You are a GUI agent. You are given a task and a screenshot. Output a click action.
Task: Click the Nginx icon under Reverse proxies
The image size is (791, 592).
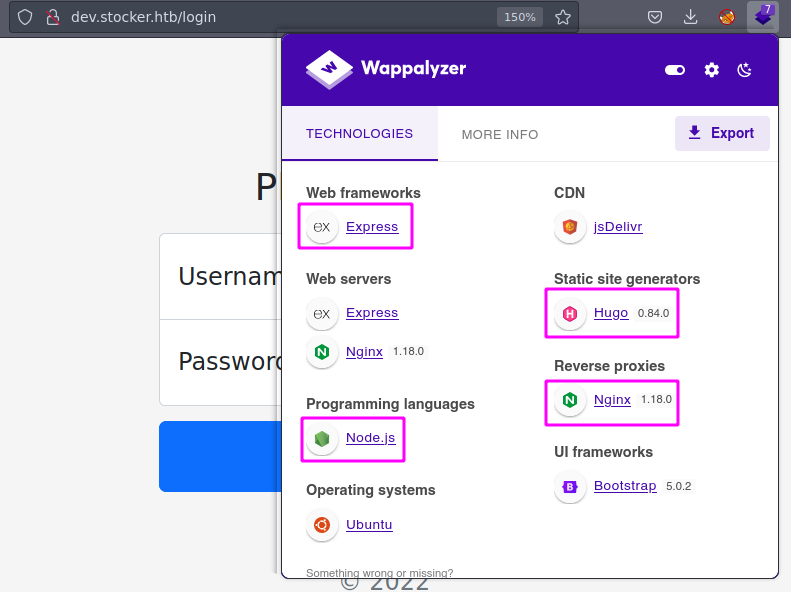(x=570, y=400)
